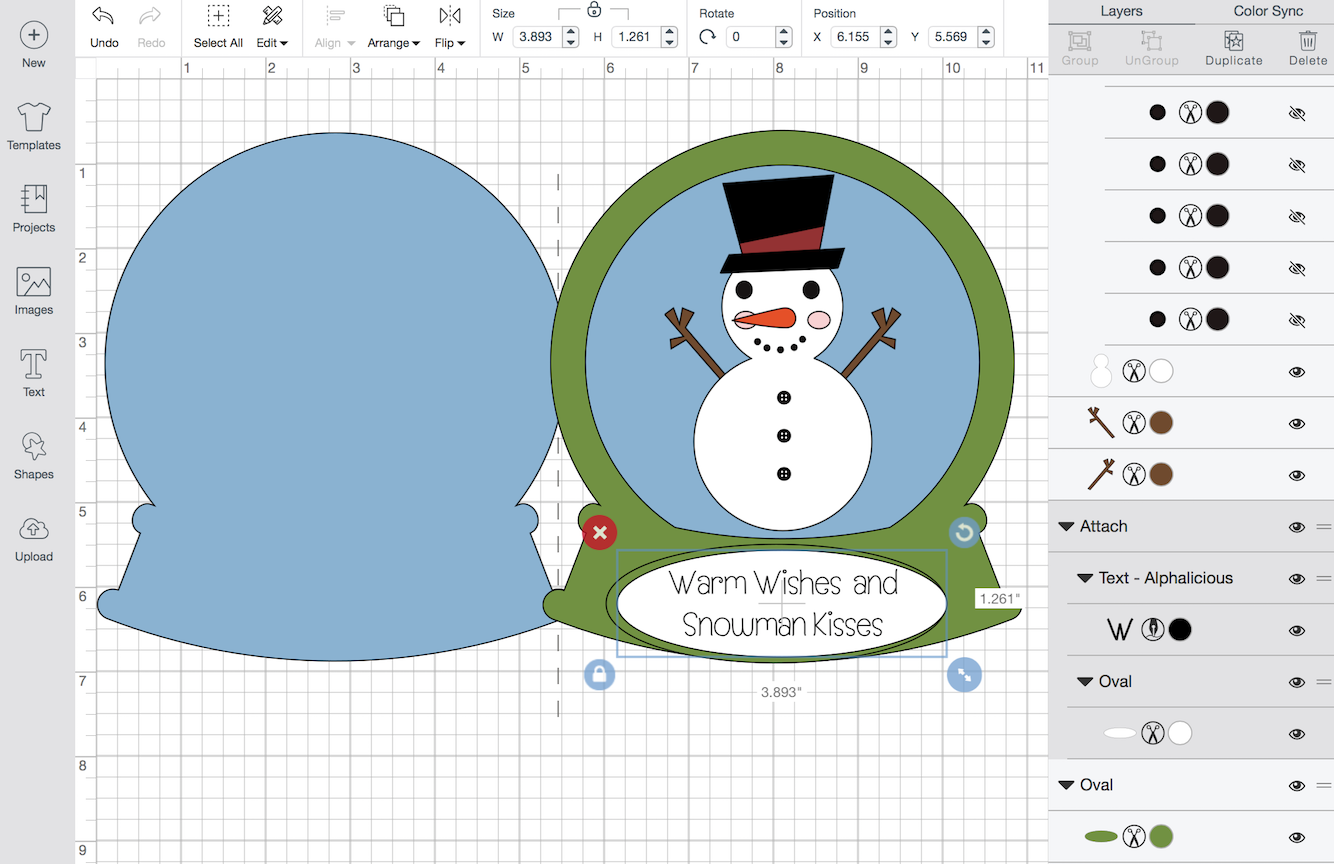Screen dimensions: 1334x864
Task: Click the cut icon on green oval layer
Action: point(1134,836)
